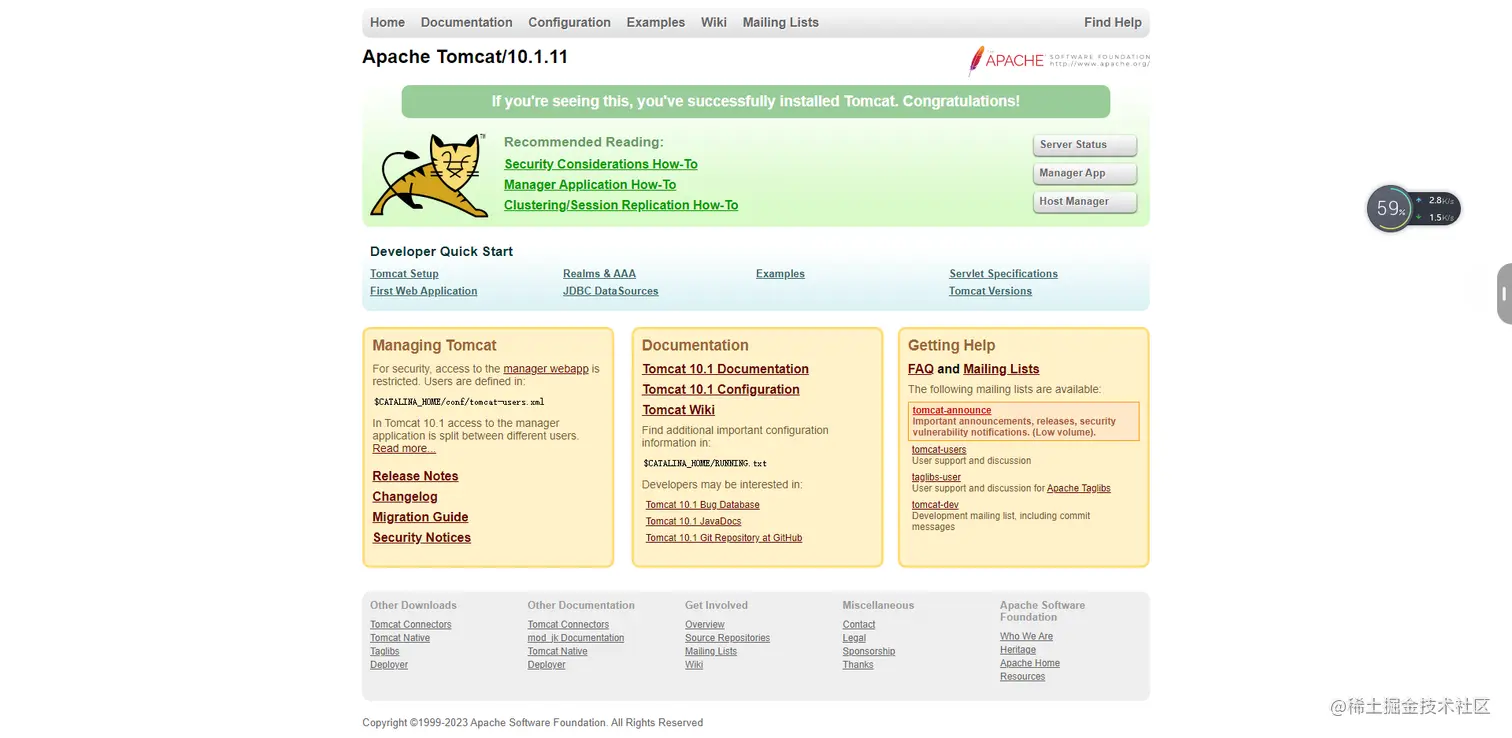1512x738 pixels.
Task: Click the Host Manager button
Action: pyautogui.click(x=1085, y=201)
